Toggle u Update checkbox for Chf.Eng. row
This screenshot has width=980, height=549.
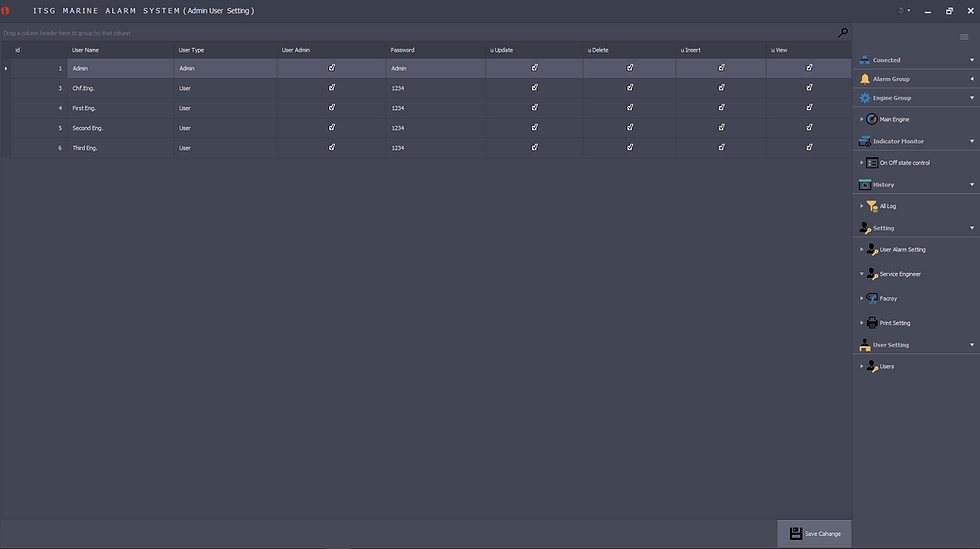pyautogui.click(x=534, y=88)
